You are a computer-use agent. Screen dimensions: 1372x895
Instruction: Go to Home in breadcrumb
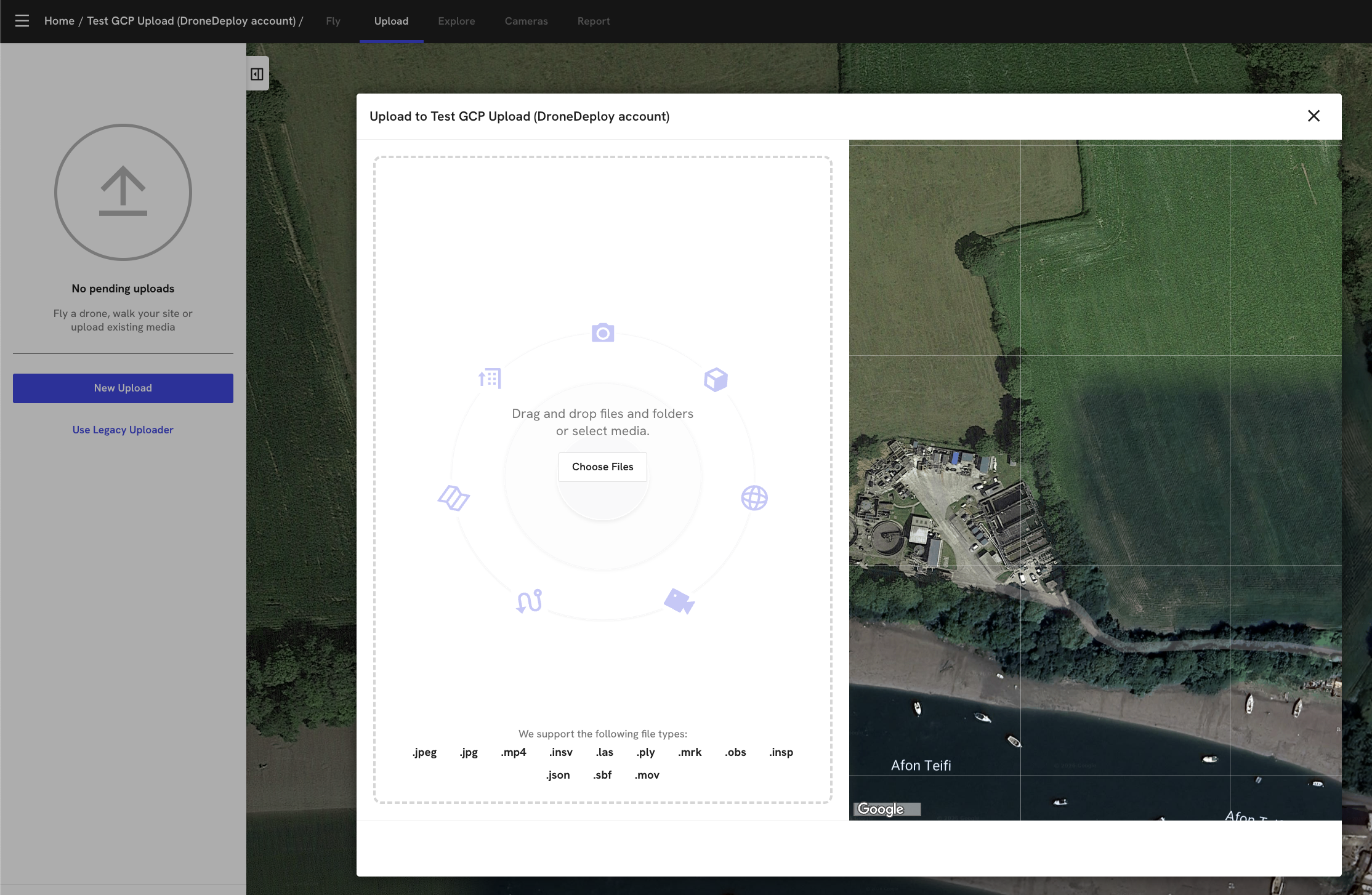[59, 21]
